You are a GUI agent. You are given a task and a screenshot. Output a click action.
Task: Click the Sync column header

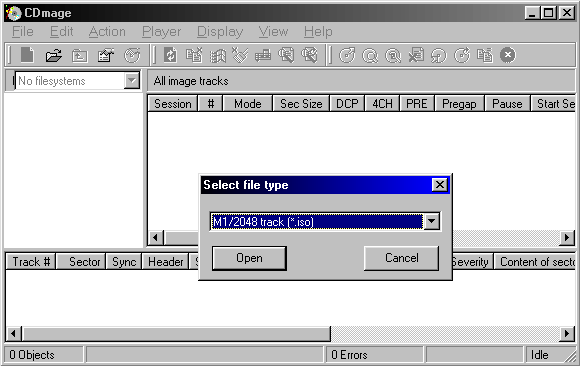pyautogui.click(x=124, y=262)
